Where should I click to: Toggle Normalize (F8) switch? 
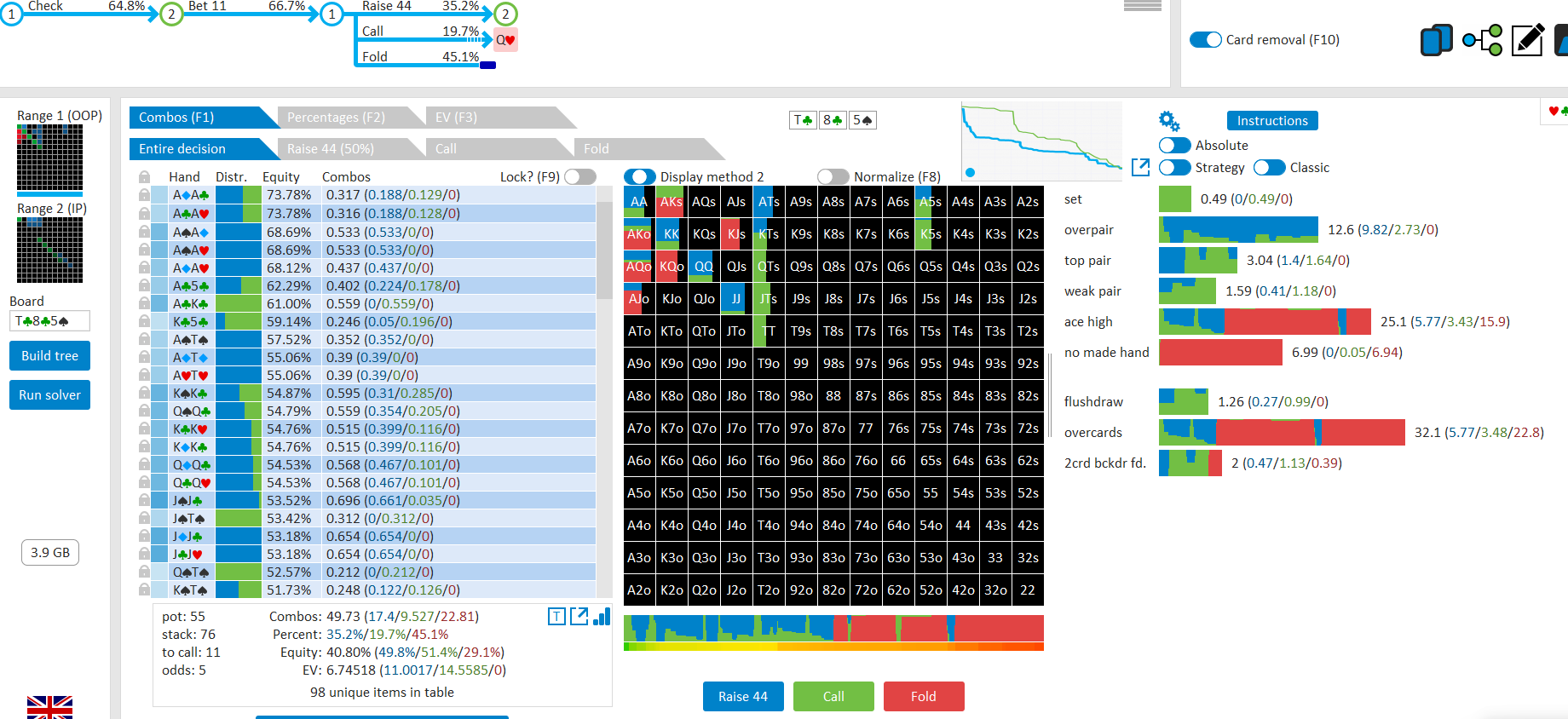(x=833, y=176)
